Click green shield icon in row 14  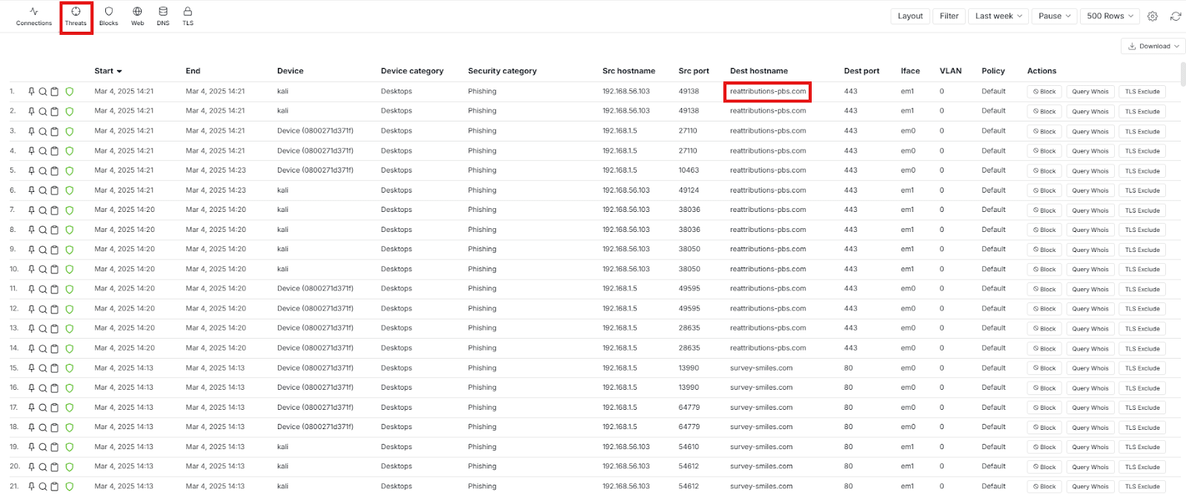click(x=69, y=348)
